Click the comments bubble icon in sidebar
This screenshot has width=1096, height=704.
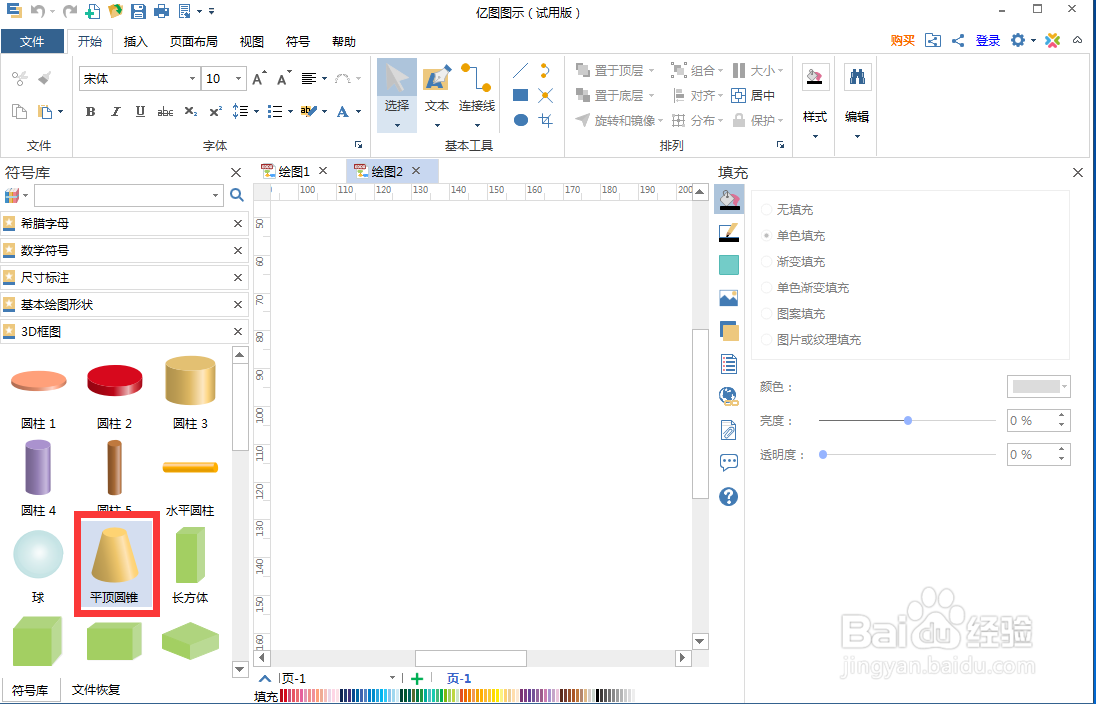point(728,460)
